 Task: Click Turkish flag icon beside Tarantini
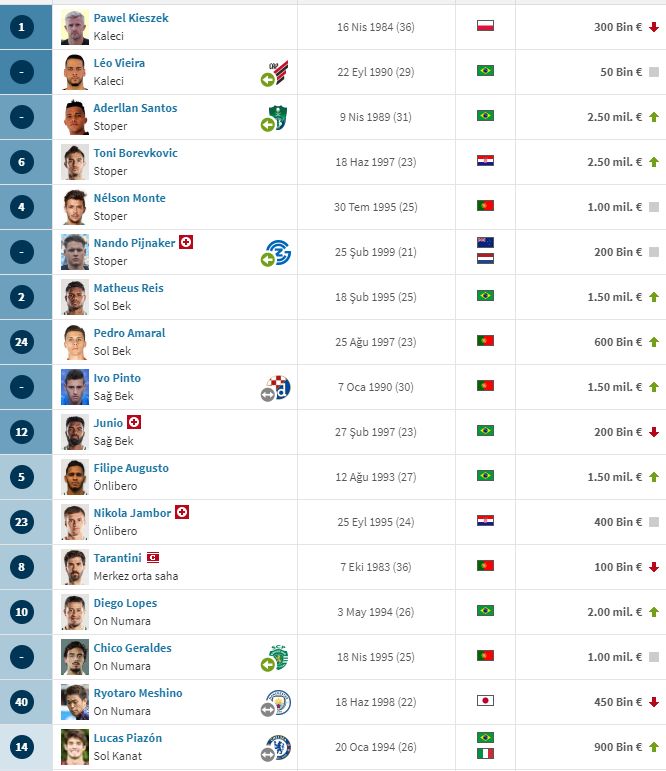(154, 558)
